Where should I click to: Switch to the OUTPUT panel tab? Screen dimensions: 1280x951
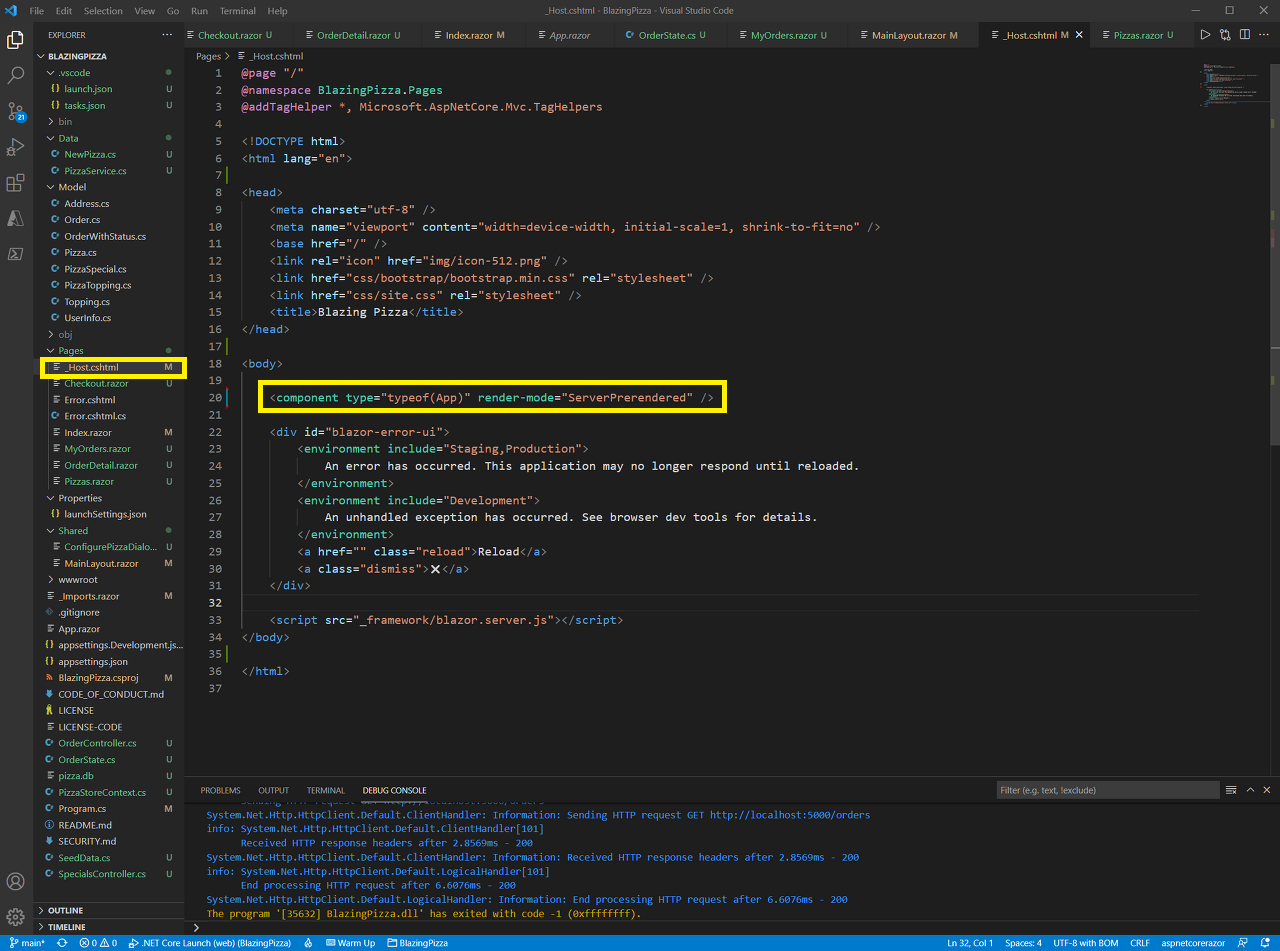(x=273, y=790)
